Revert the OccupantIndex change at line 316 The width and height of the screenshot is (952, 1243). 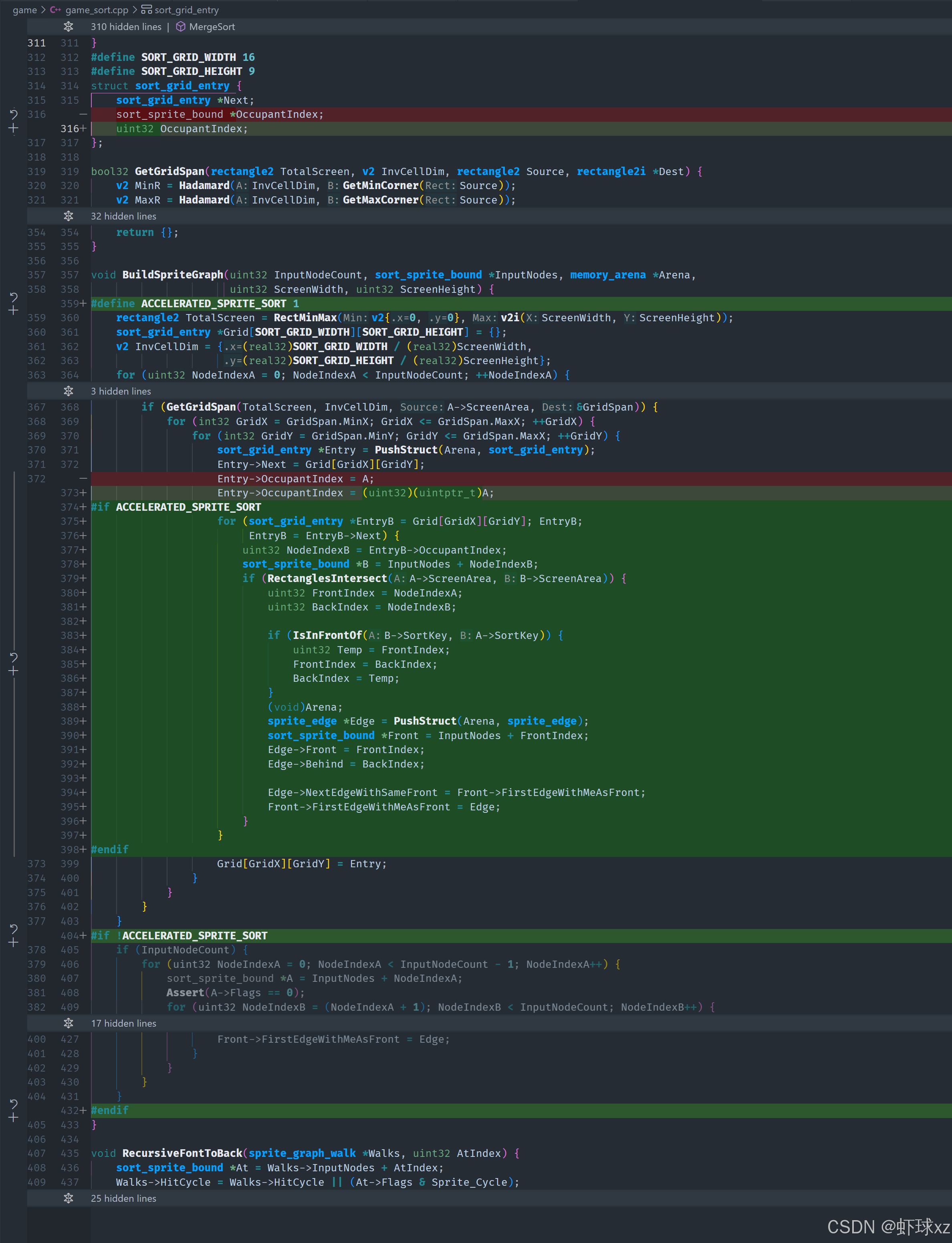(14, 115)
